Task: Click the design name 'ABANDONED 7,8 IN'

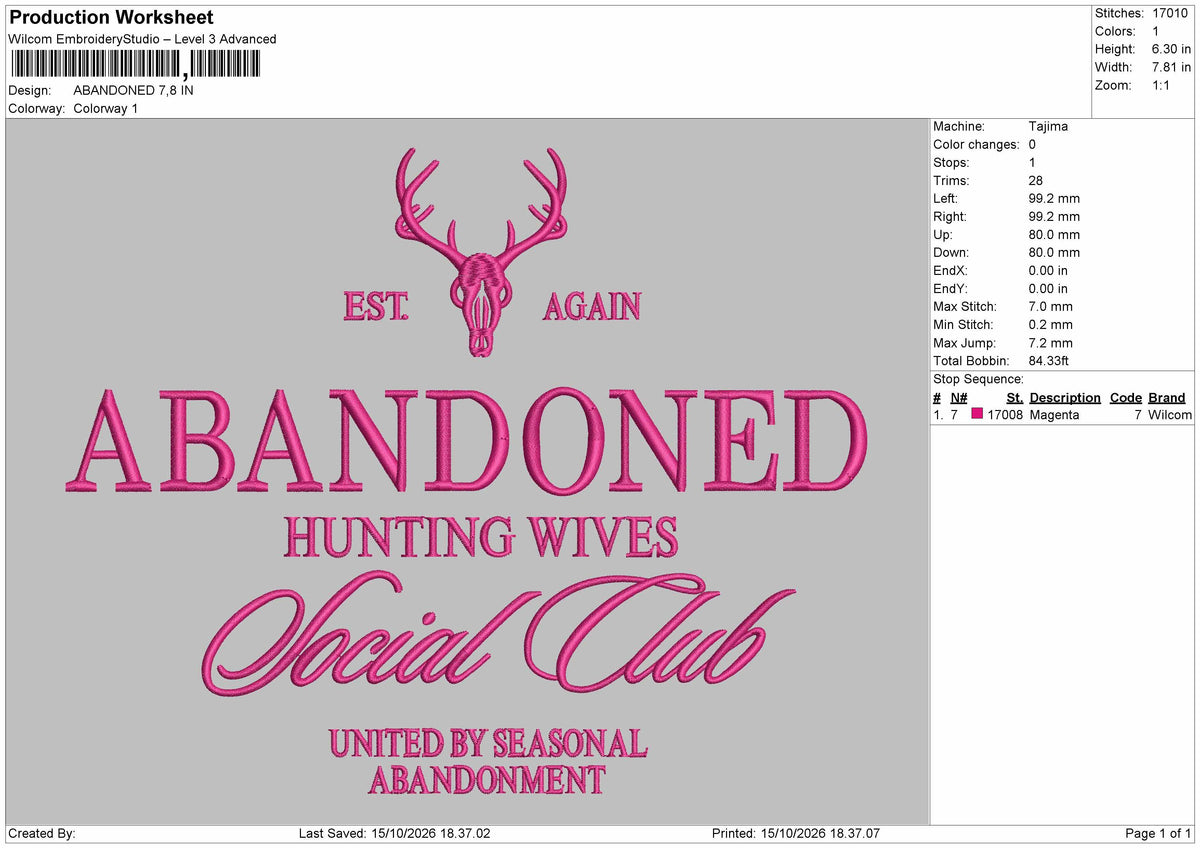Action: [134, 90]
